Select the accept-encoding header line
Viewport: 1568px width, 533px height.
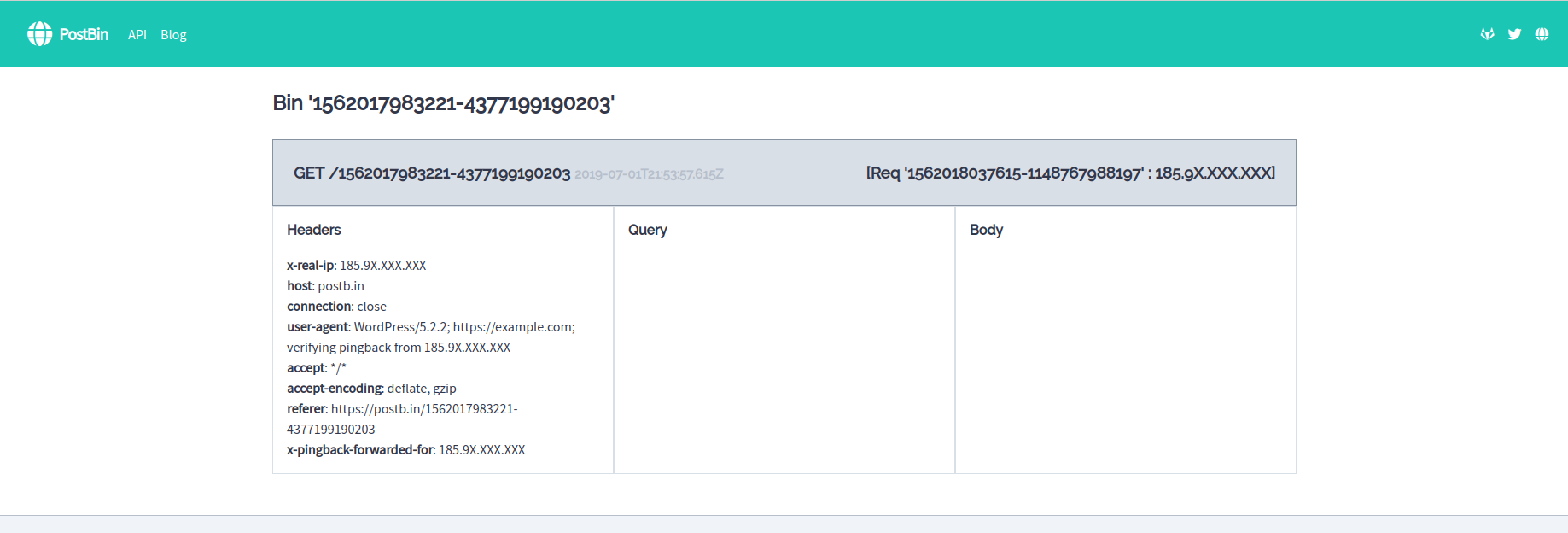point(371,389)
